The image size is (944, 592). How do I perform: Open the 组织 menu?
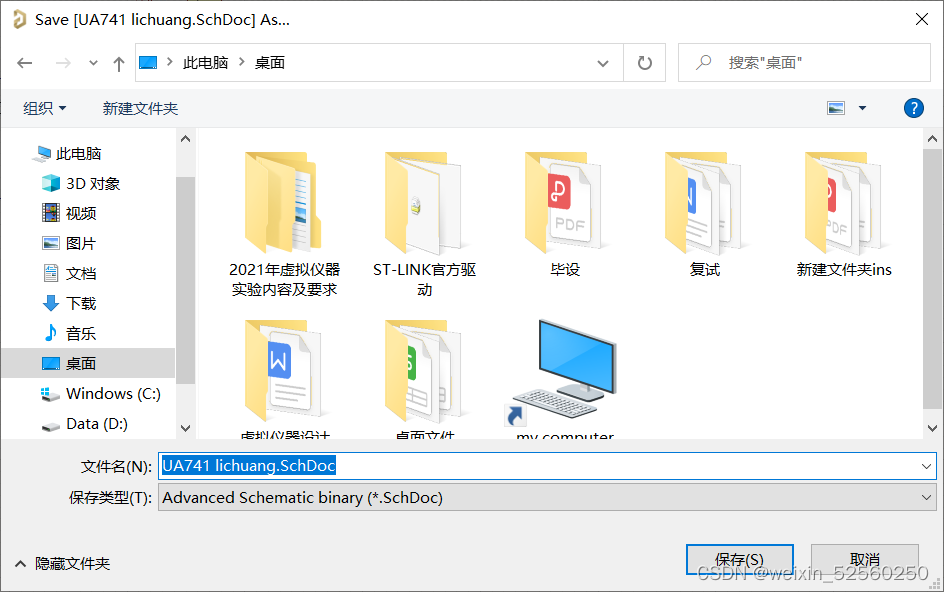[x=45, y=108]
